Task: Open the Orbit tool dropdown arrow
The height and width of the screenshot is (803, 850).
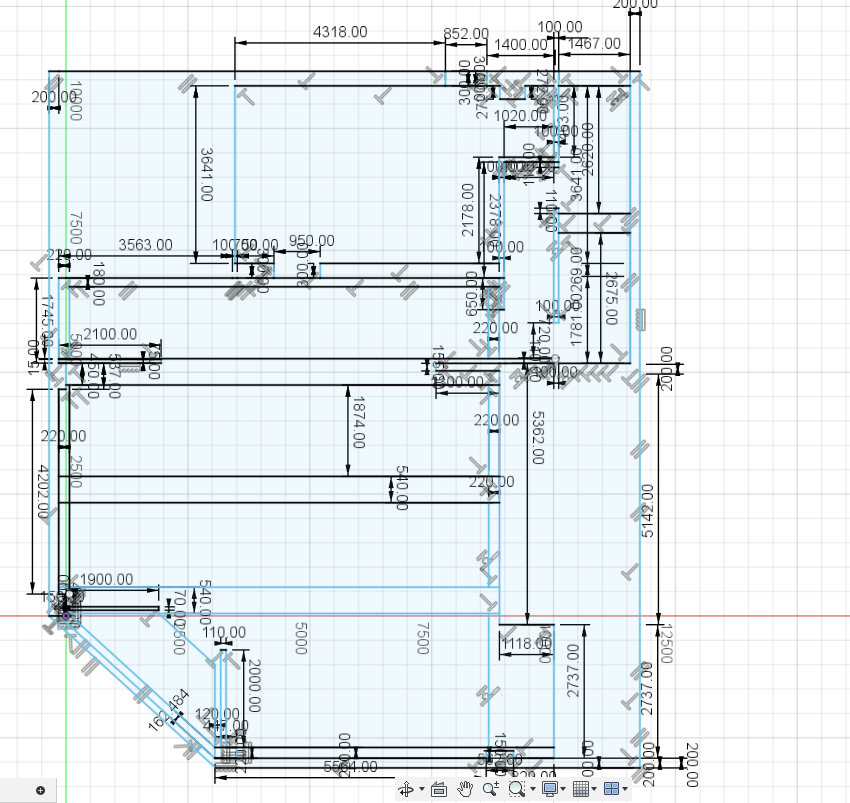Action: click(422, 789)
